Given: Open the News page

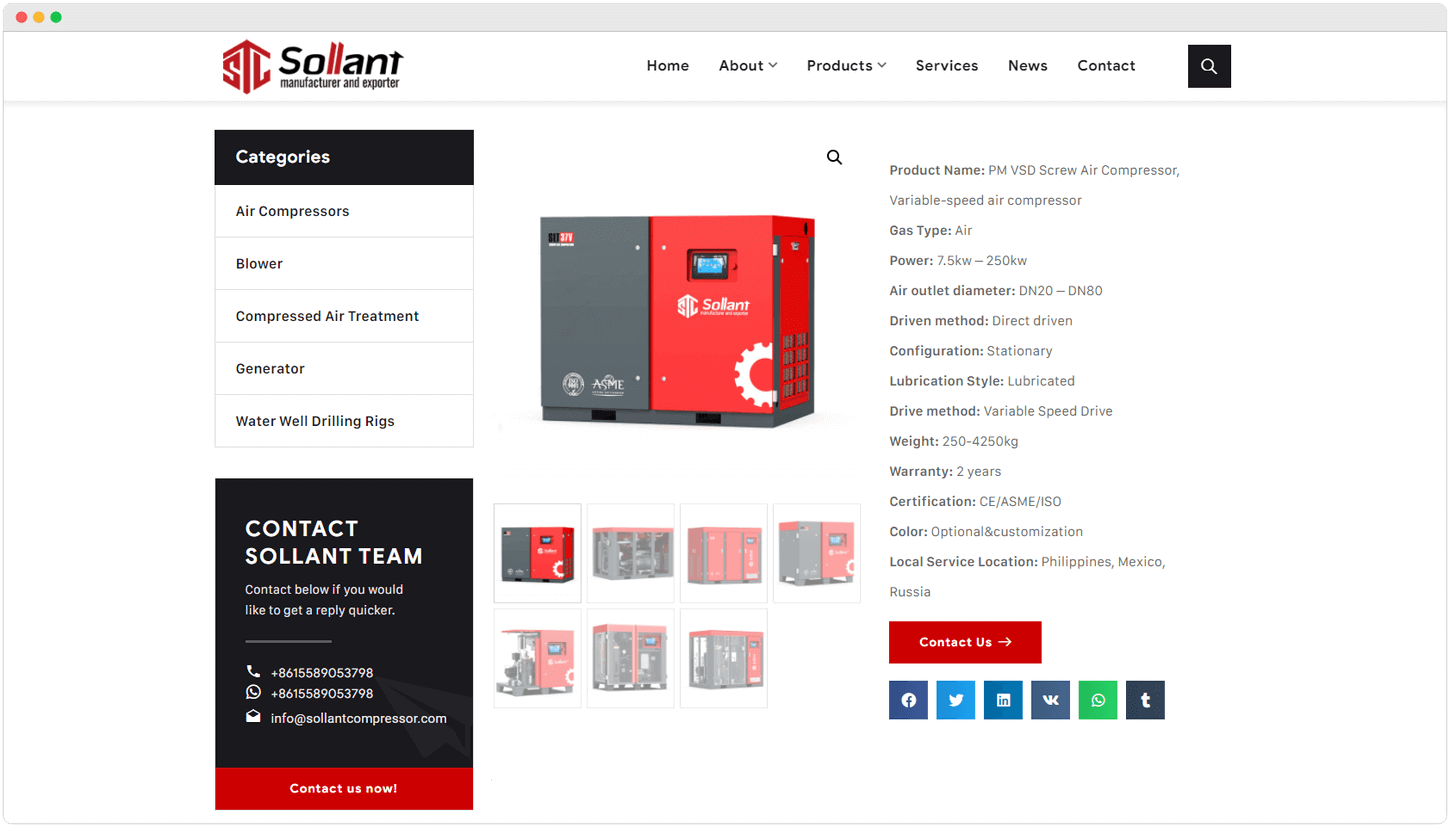Looking at the screenshot, I should (x=1028, y=66).
